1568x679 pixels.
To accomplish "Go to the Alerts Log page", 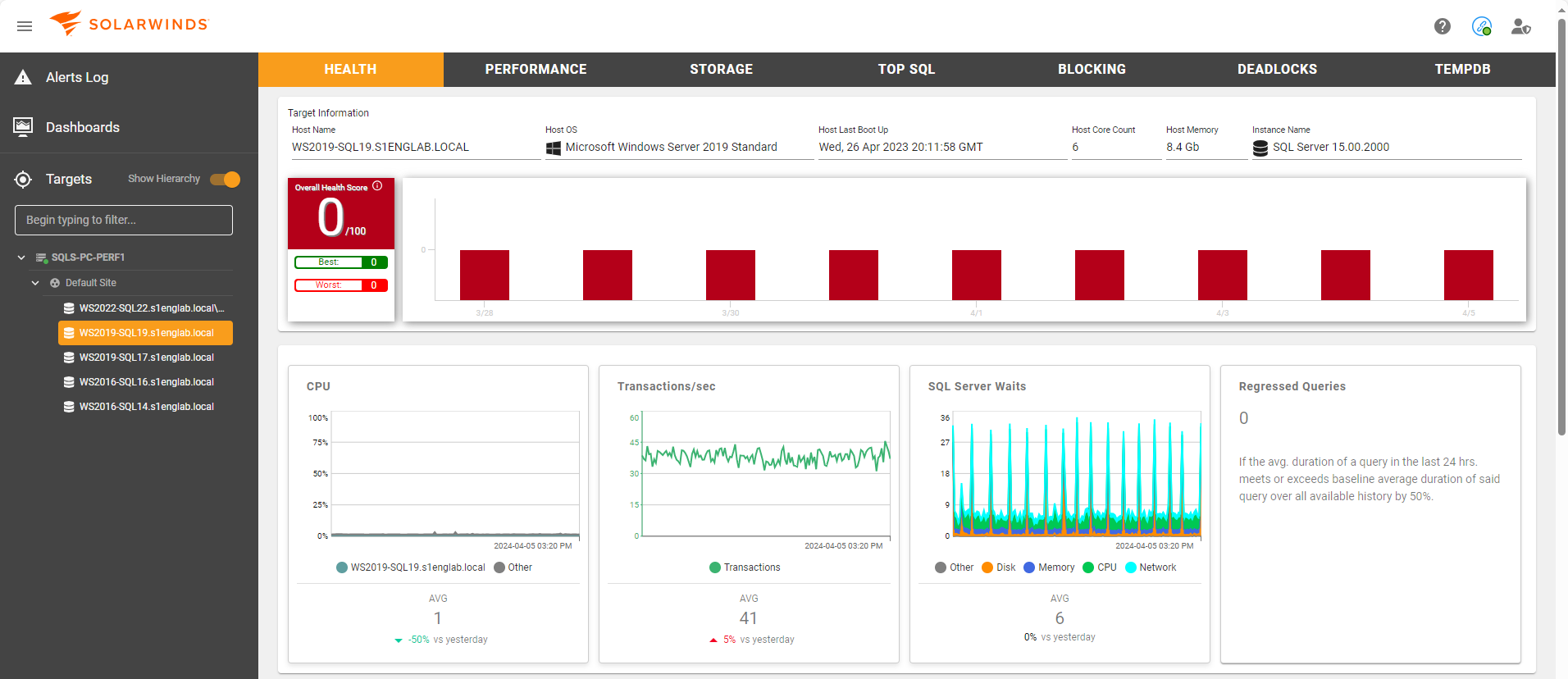I will pyautogui.click(x=77, y=77).
